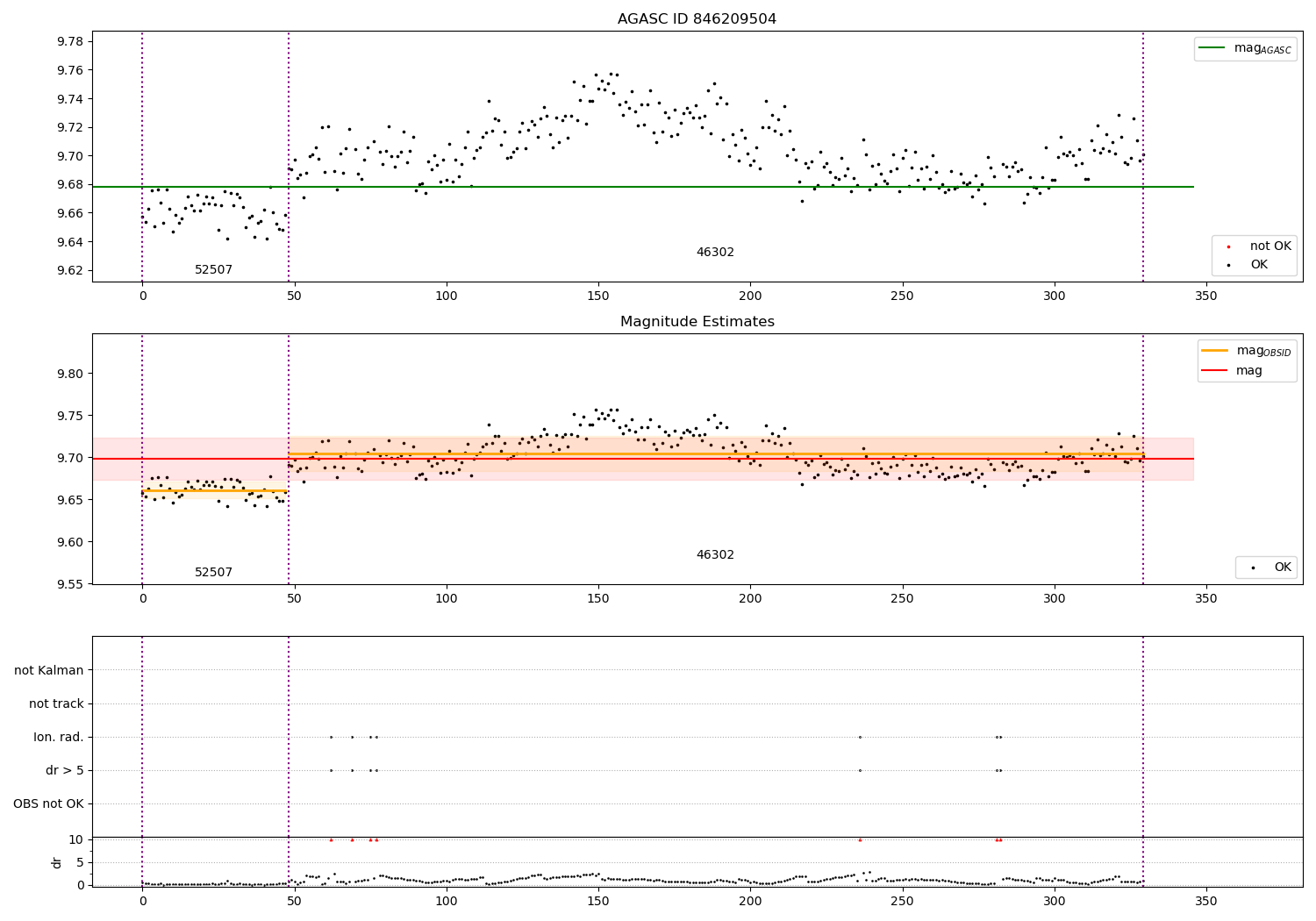
Task: Click the orange line sample beside mag OBSID
Action: point(1215,351)
